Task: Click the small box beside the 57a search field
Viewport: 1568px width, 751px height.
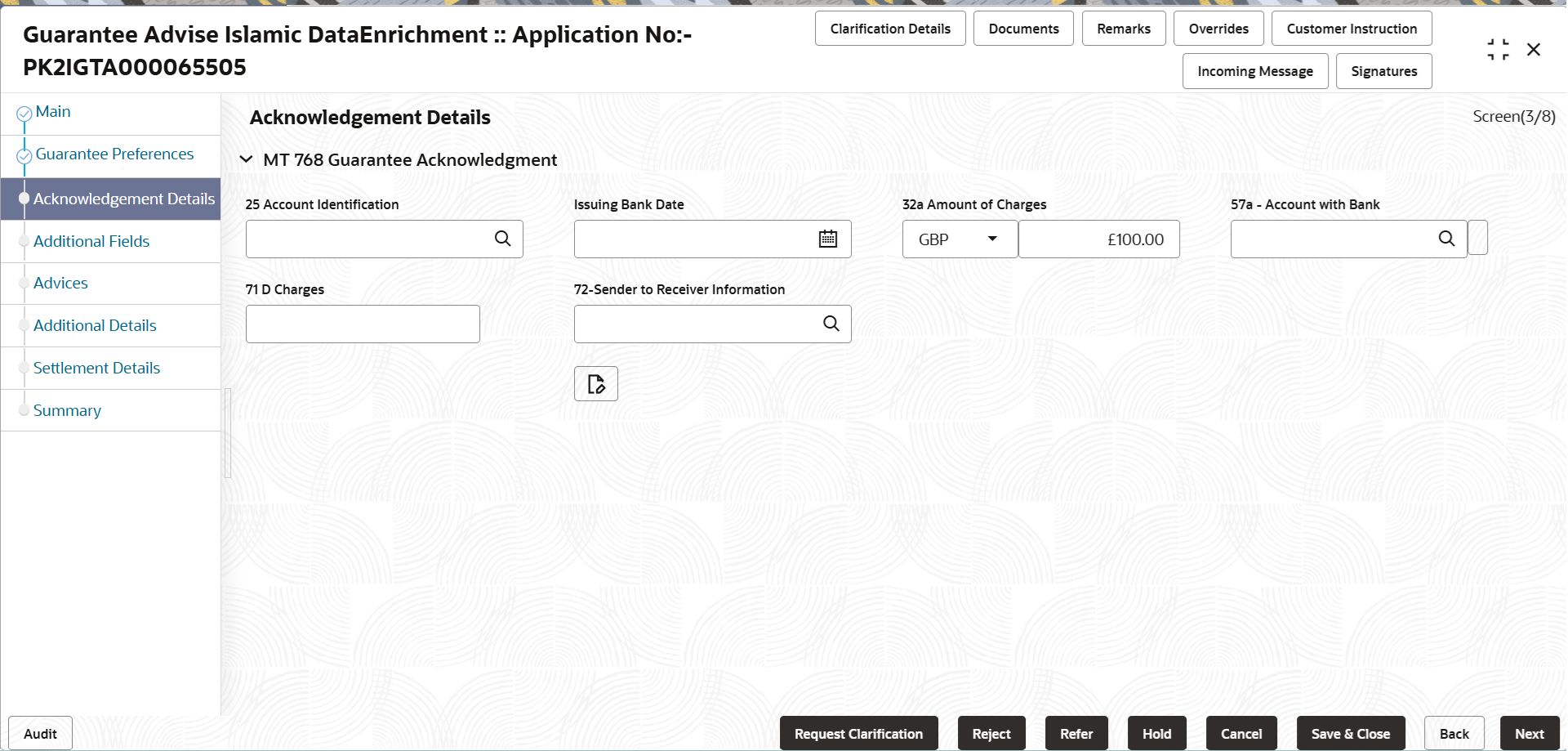Action: tap(1477, 238)
